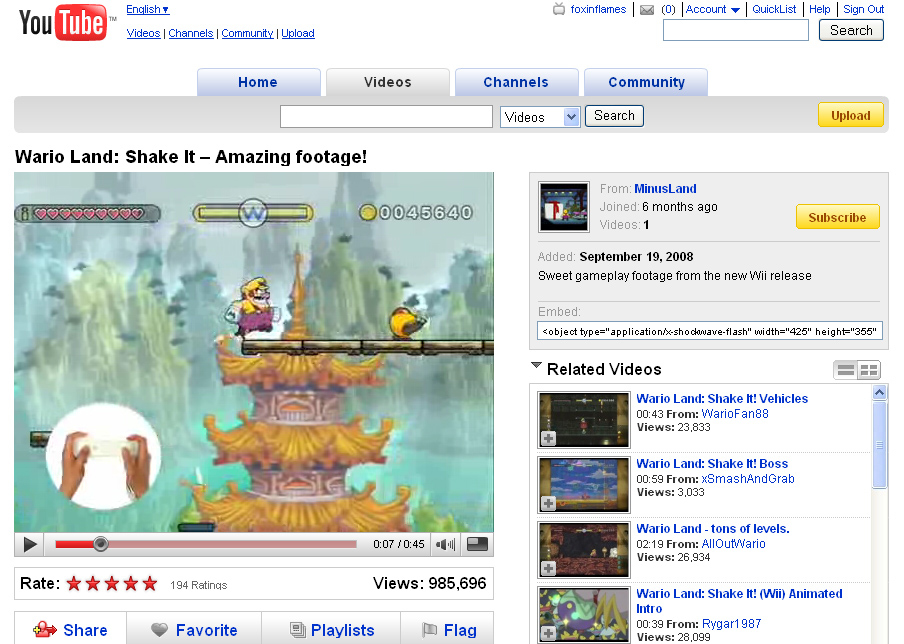Viewport: 904px width, 644px height.
Task: Open the Wario Land Vehicles thumbnail
Action: (584, 420)
